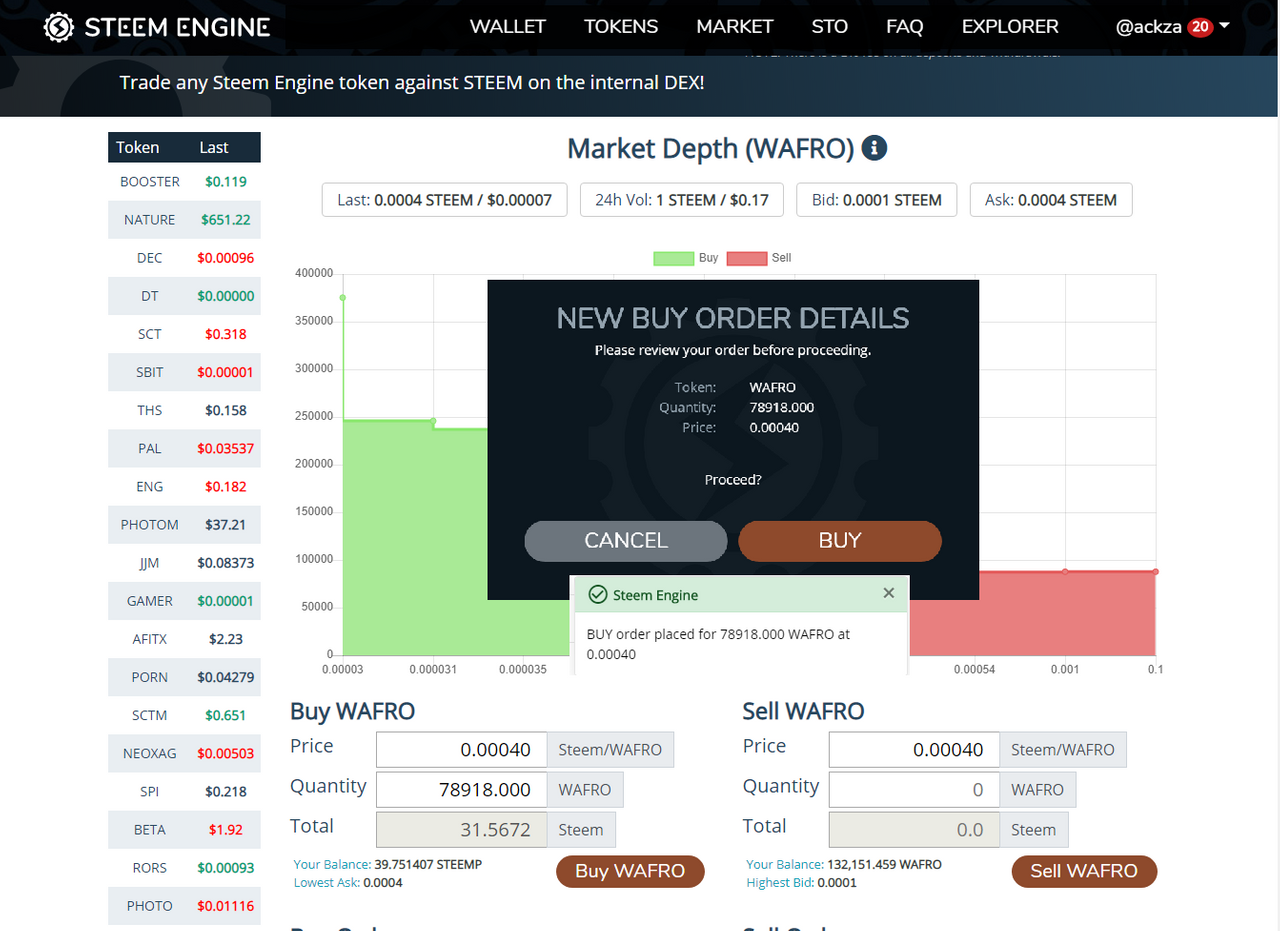1280x931 pixels.
Task: Cancel the new buy order dialog
Action: coord(626,541)
